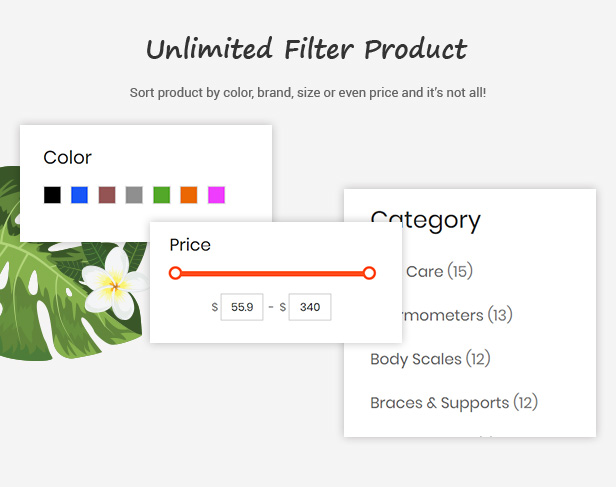Choose the green color swatch
Image resolution: width=616 pixels, height=487 pixels.
click(x=161, y=195)
